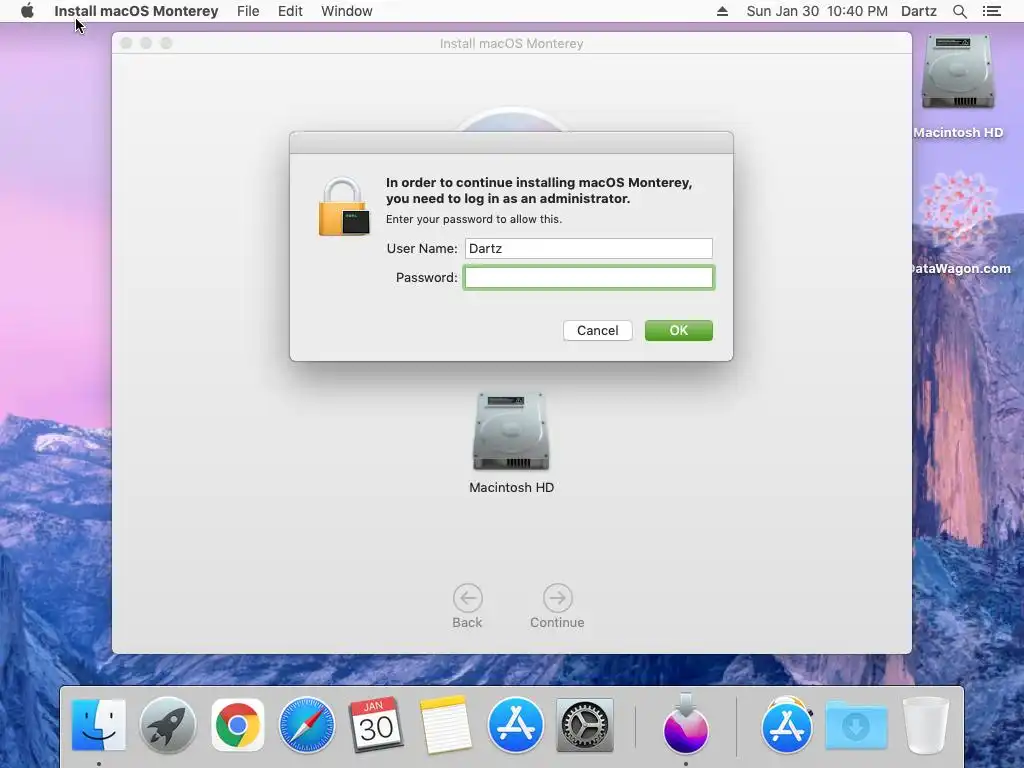The width and height of the screenshot is (1024, 768).
Task: Click the Install macOS Monterey window title
Action: tap(511, 43)
